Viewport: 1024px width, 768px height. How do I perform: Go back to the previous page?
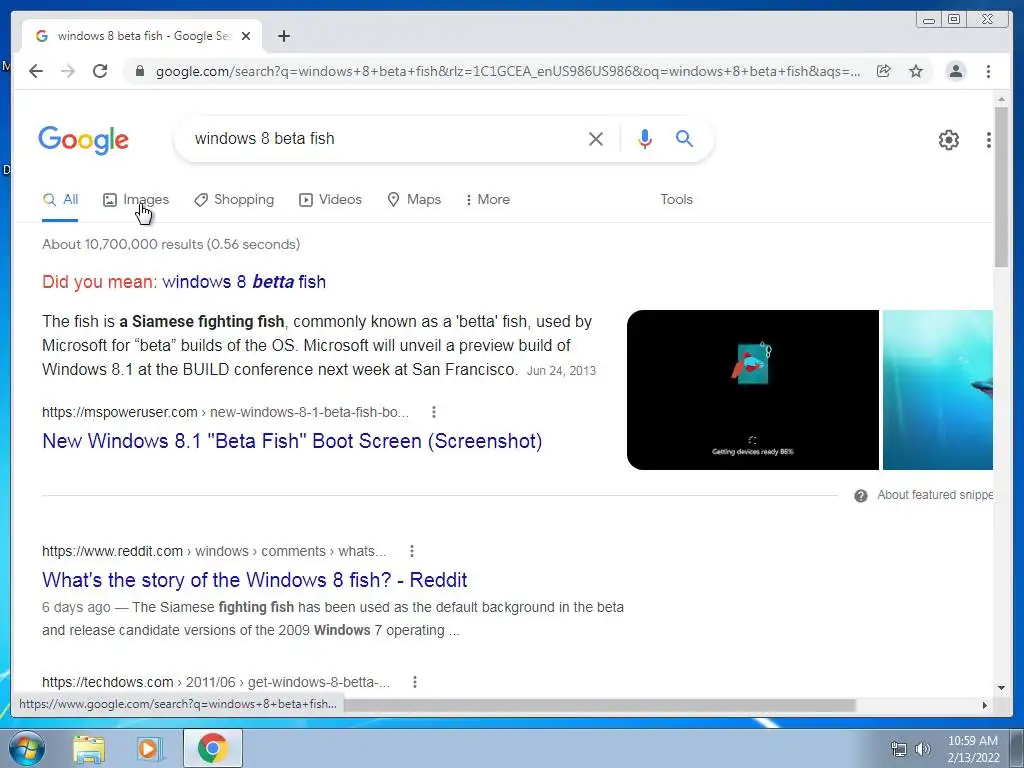[36, 71]
